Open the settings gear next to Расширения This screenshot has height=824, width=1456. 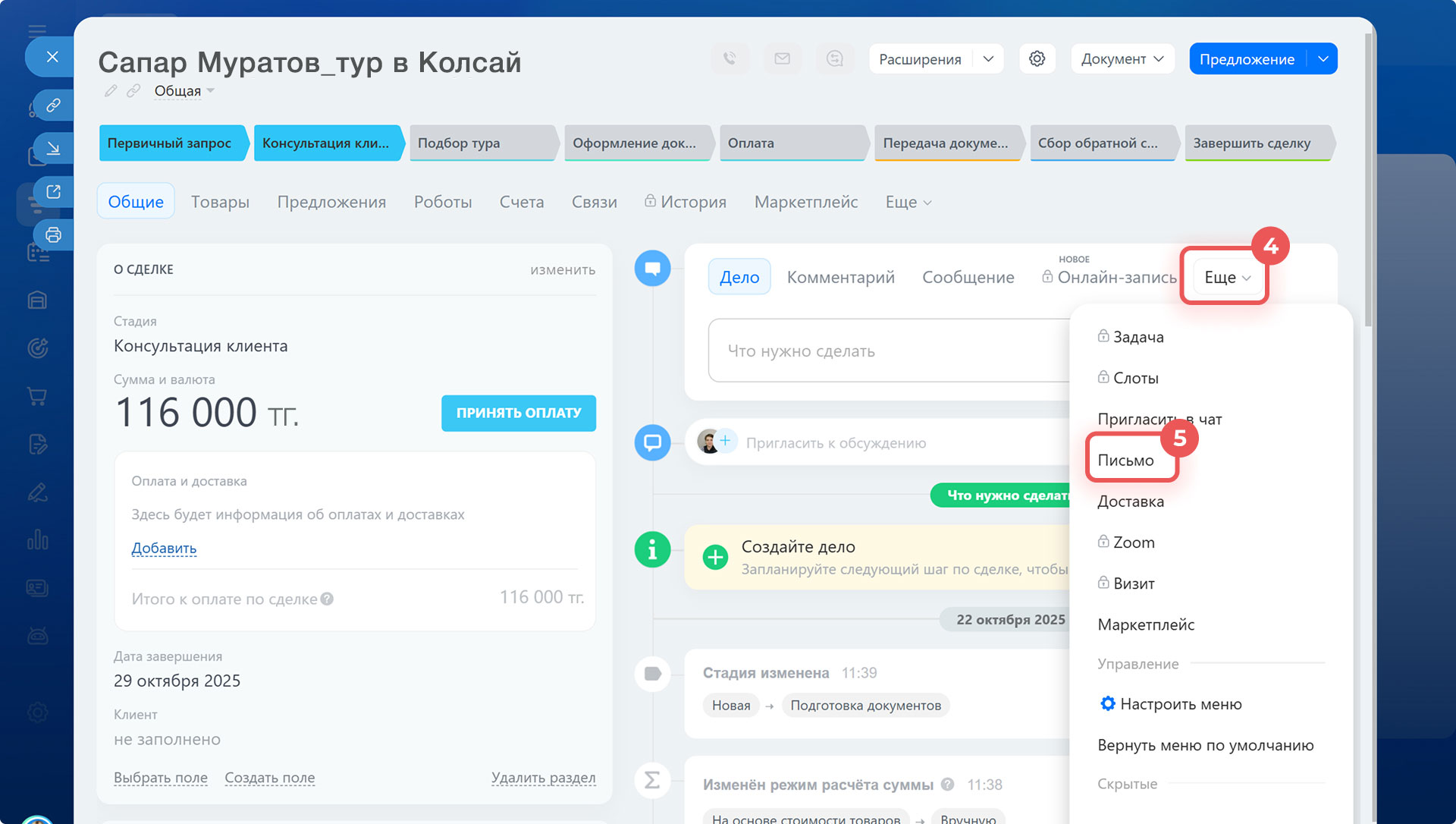[1037, 58]
